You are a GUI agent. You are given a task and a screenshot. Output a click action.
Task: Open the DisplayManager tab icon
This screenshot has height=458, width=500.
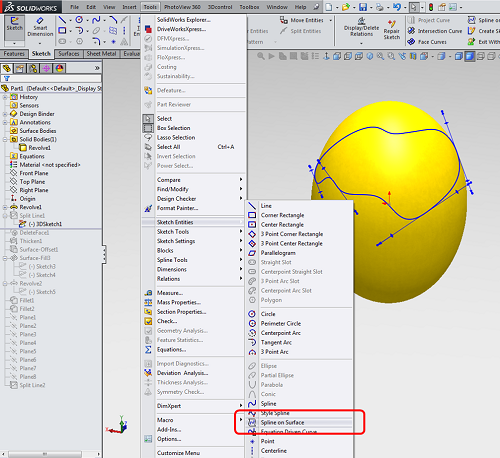(59, 69)
